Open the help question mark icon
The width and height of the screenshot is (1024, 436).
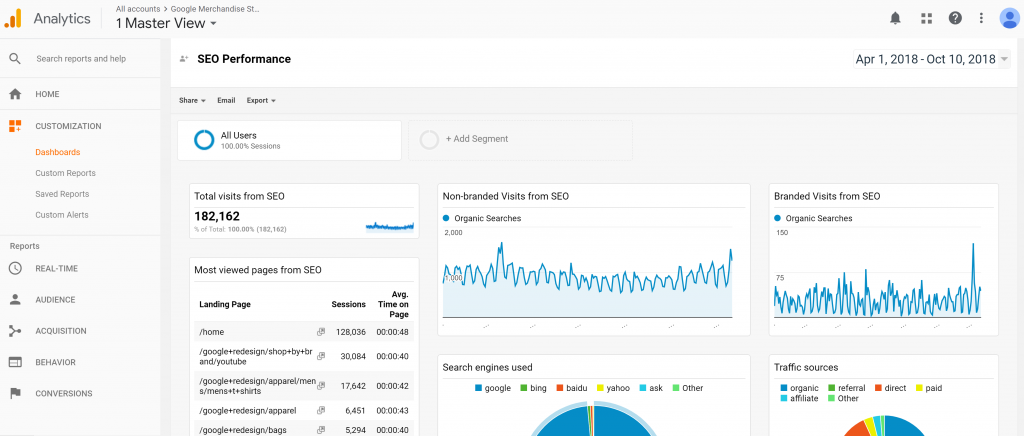(955, 18)
